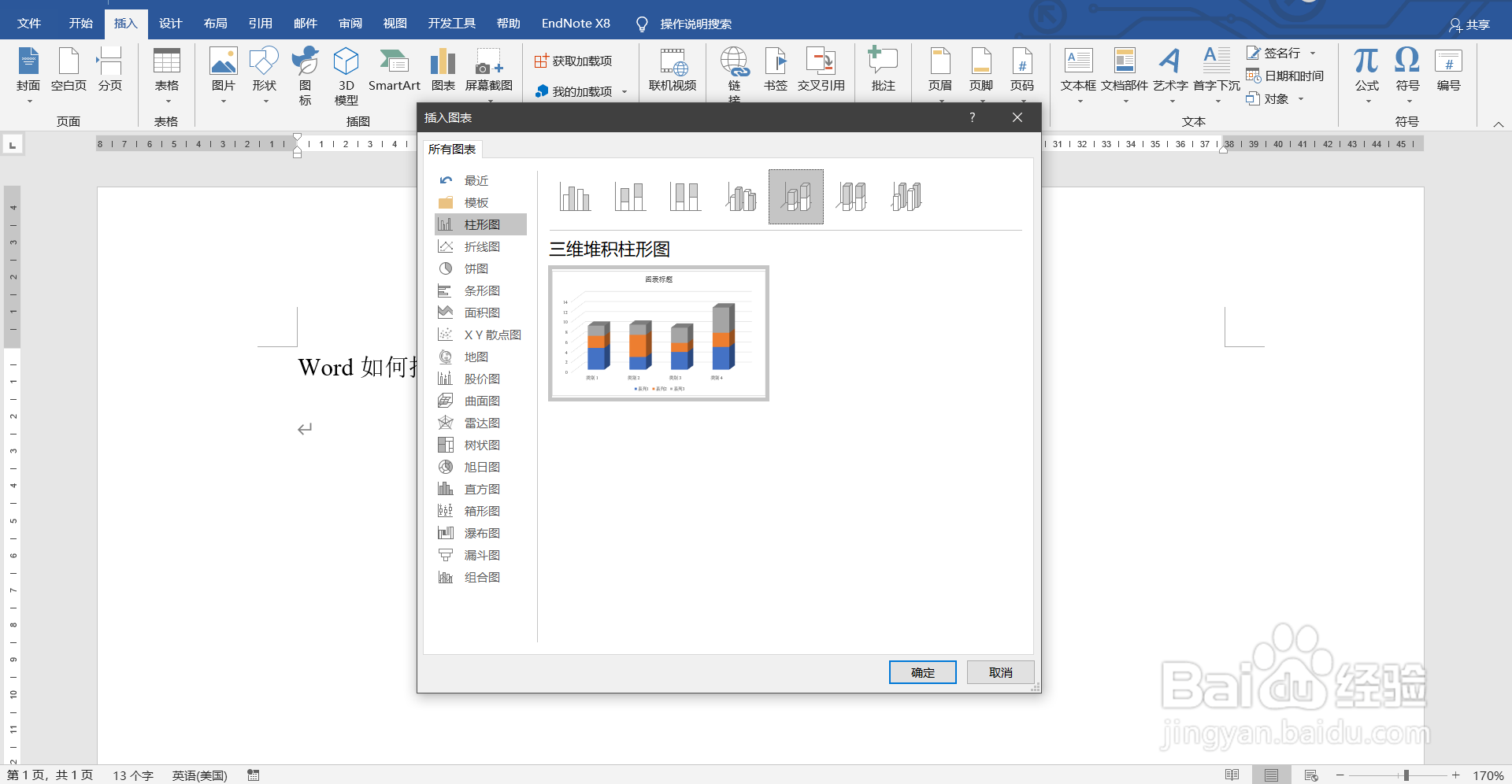Screen dimensions: 1512x784
Task: Insert 联机视频 online video
Action: point(673,71)
